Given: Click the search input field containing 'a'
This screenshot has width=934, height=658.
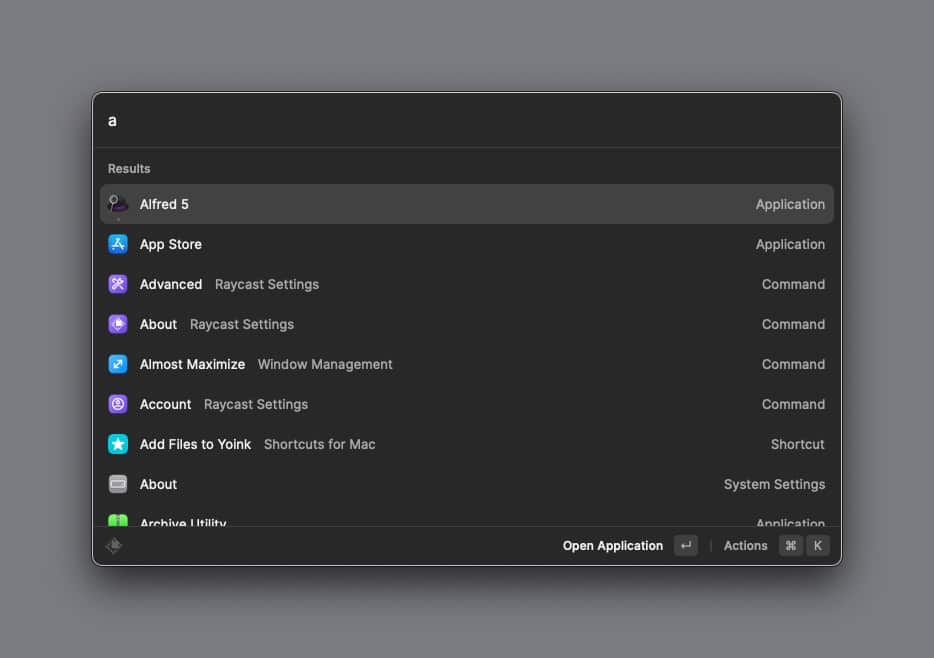Looking at the screenshot, I should point(466,121).
